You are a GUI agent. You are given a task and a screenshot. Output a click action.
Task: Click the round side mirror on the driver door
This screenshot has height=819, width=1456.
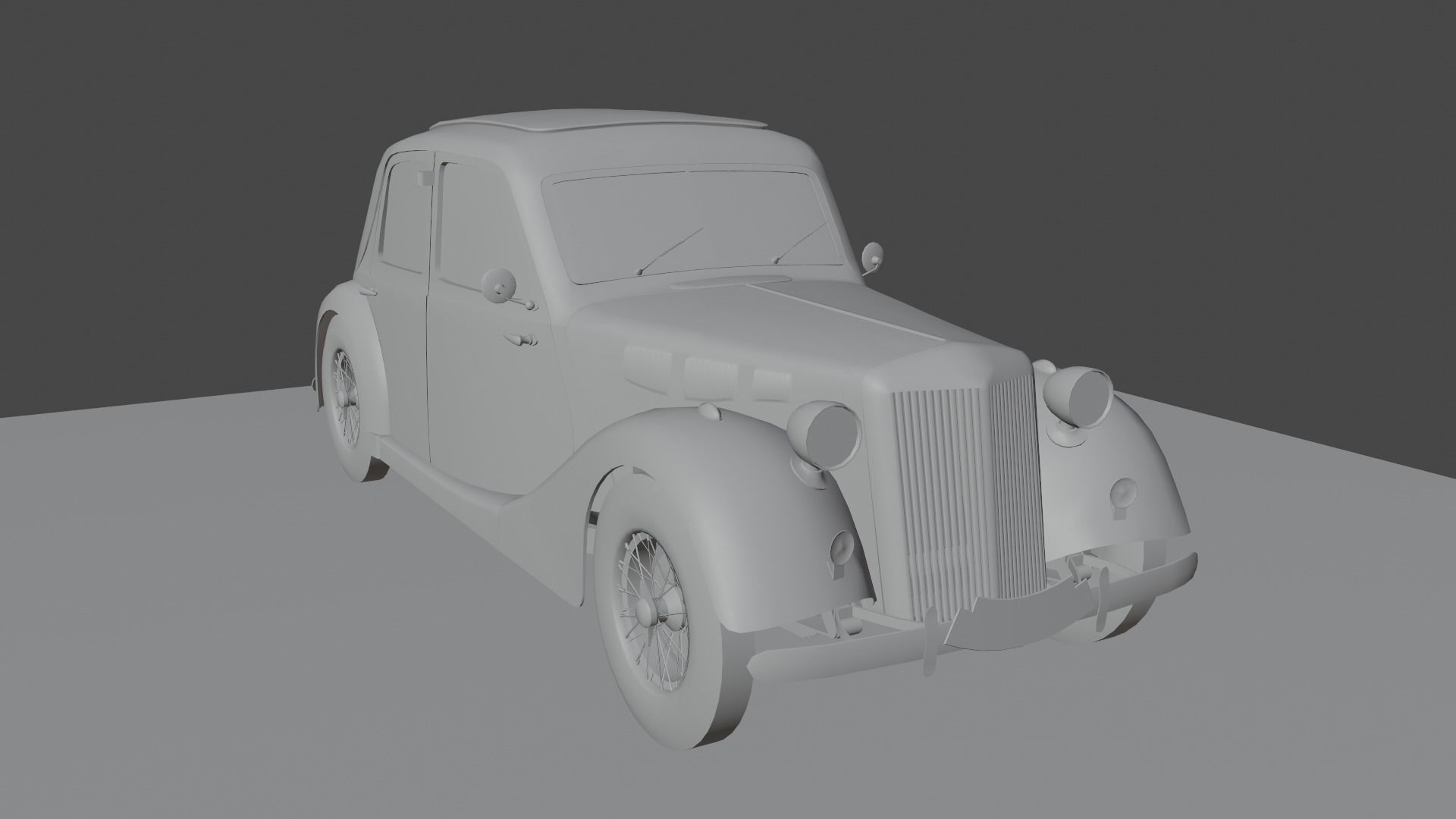(x=500, y=286)
